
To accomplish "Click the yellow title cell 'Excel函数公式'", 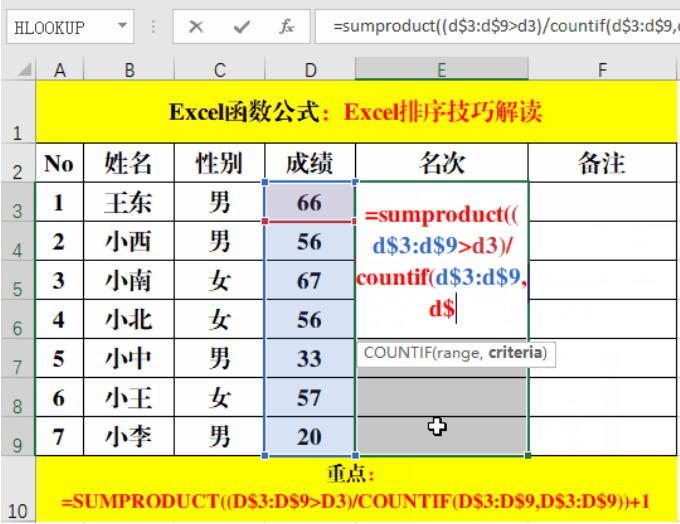I will [356, 112].
